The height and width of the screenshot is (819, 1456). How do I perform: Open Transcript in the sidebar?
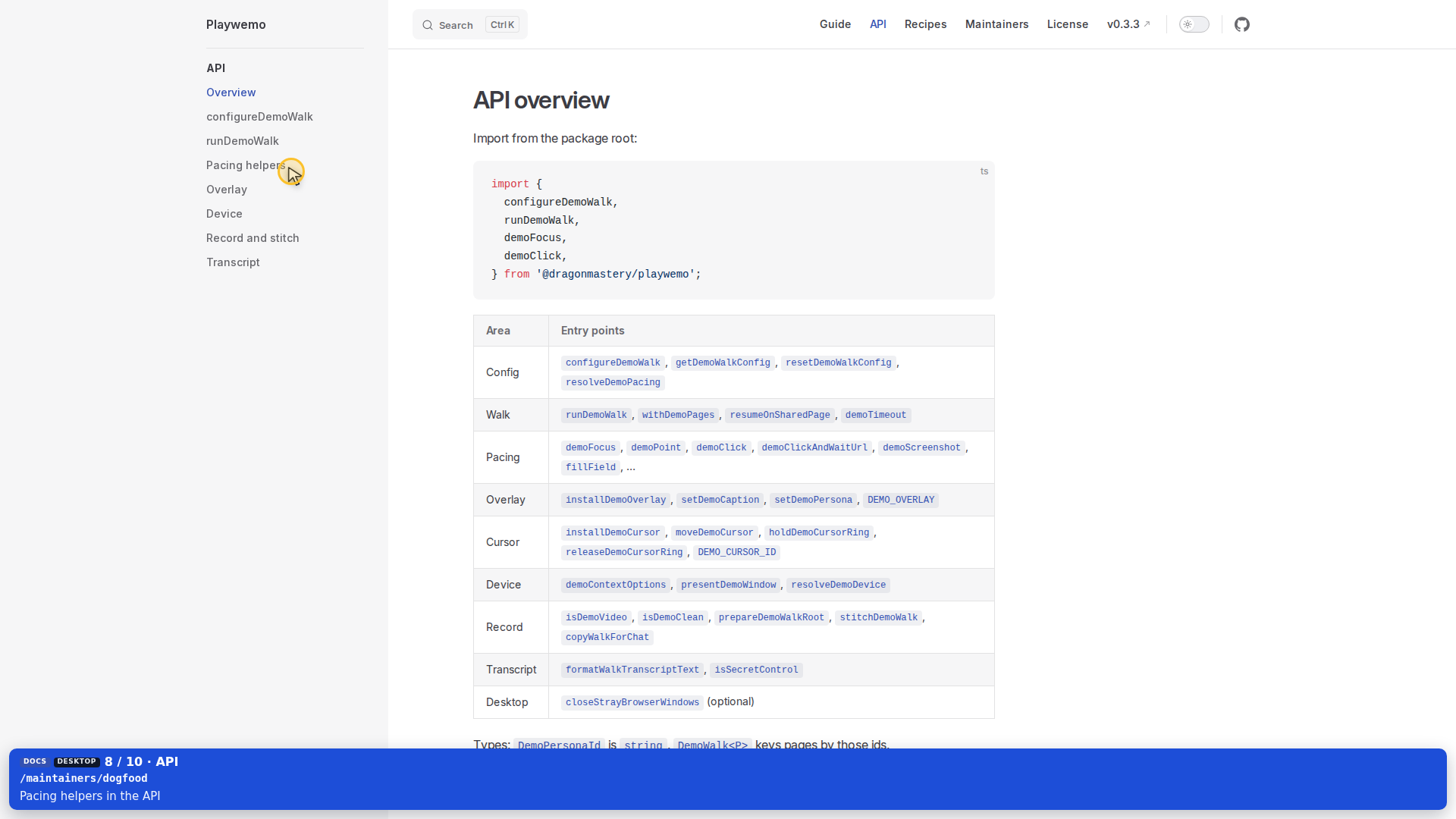233,262
